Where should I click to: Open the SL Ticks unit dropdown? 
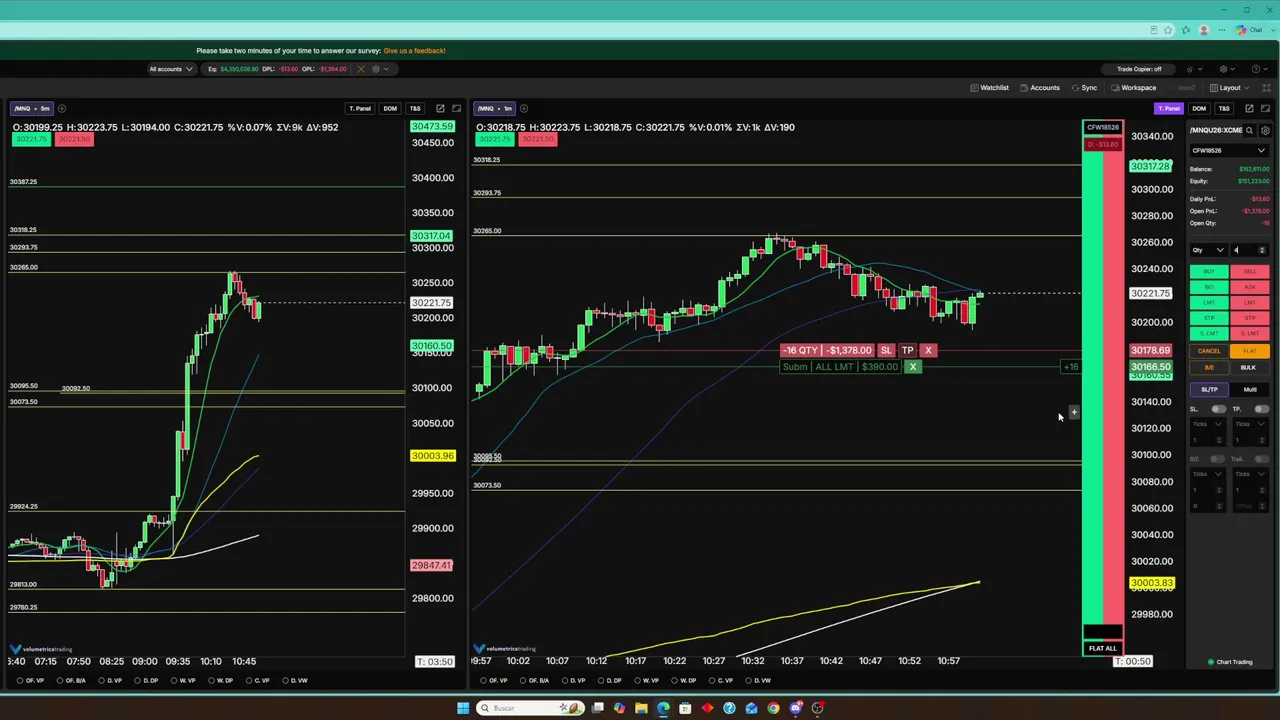coord(1207,424)
